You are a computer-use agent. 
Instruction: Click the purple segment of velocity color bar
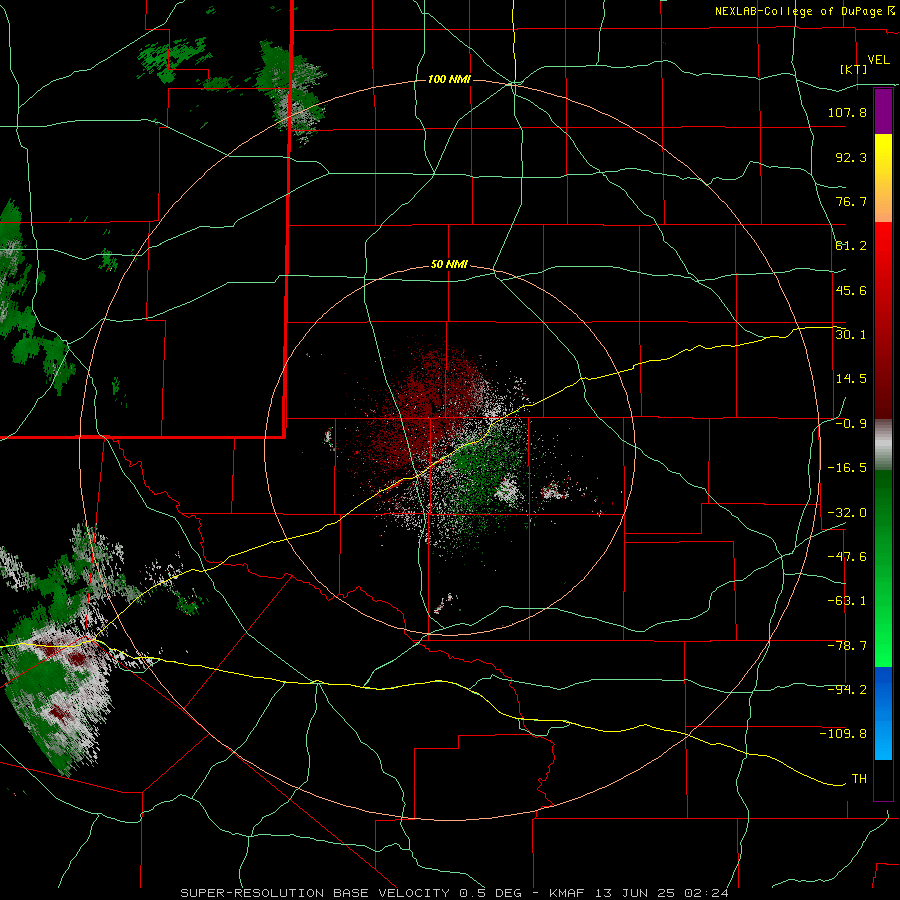tap(883, 111)
